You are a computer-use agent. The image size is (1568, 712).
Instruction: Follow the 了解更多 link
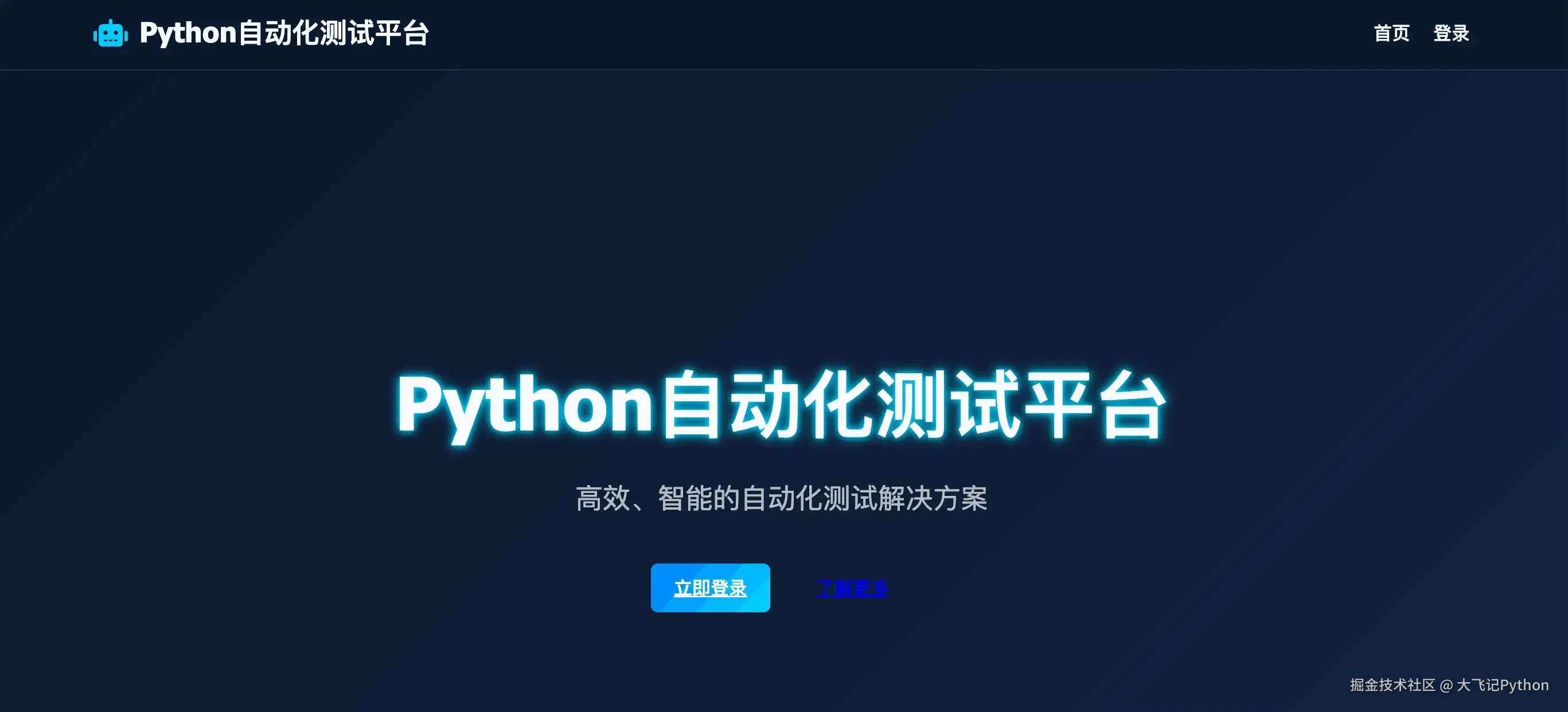point(853,587)
